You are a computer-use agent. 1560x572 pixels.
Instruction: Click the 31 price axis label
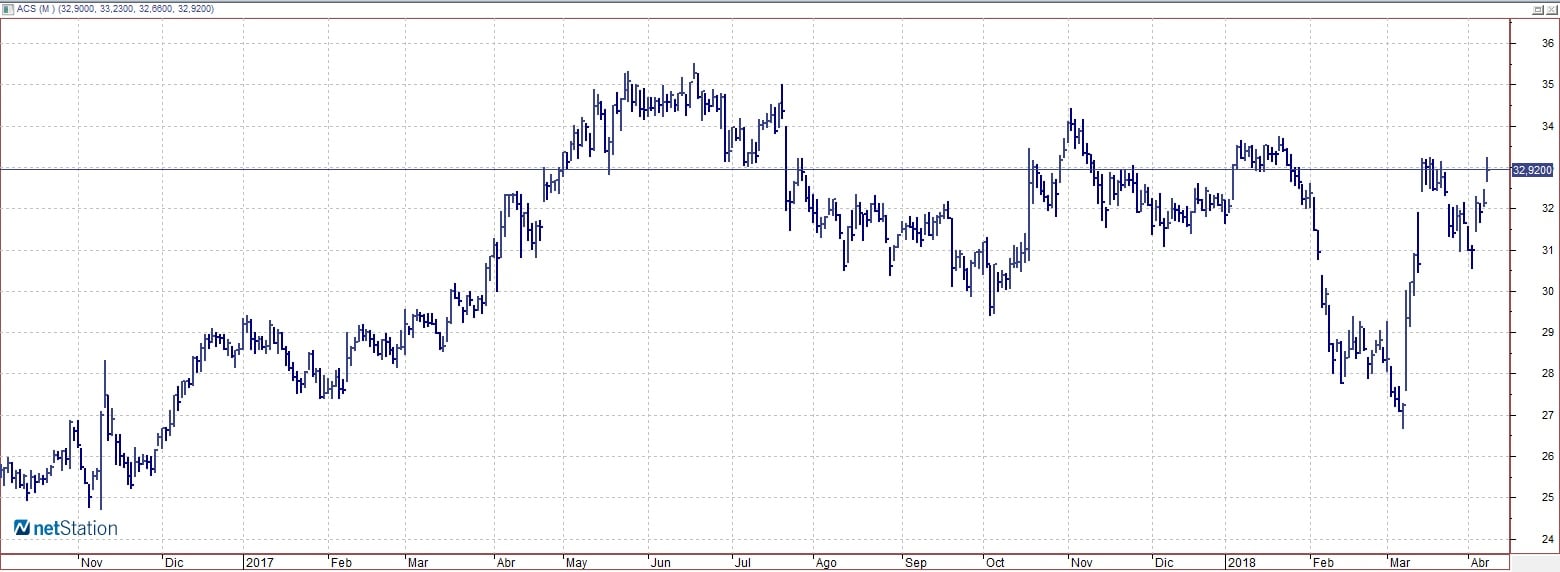pos(1546,250)
